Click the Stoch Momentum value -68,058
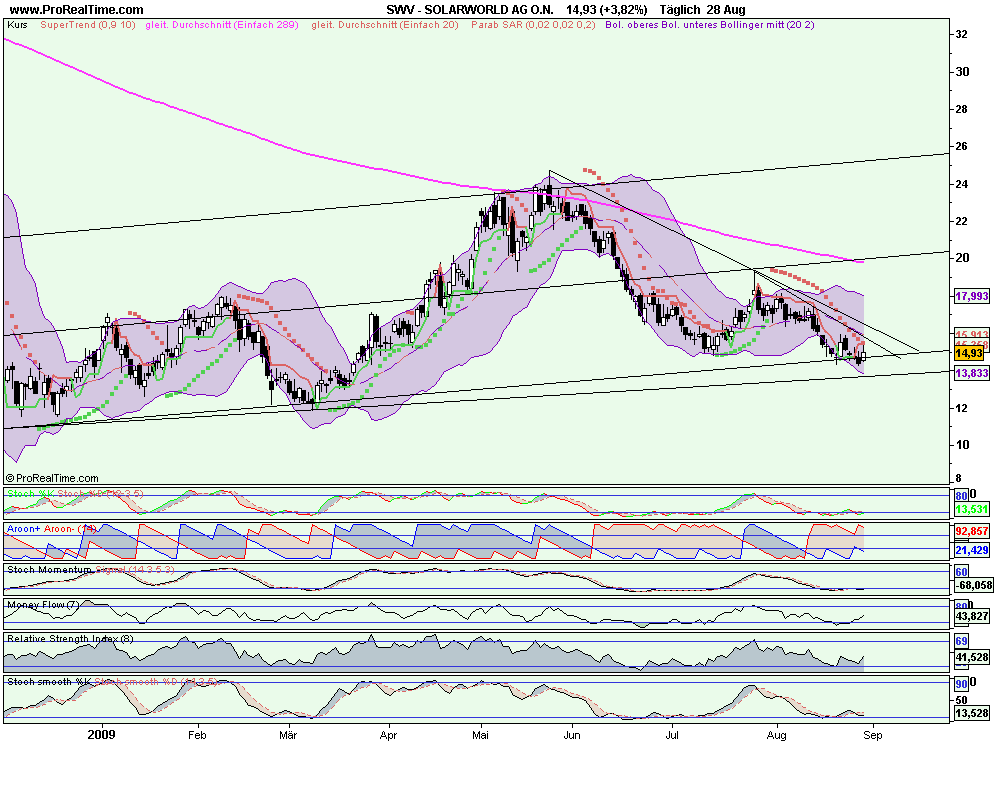The width and height of the screenshot is (1000, 800). click(973, 585)
